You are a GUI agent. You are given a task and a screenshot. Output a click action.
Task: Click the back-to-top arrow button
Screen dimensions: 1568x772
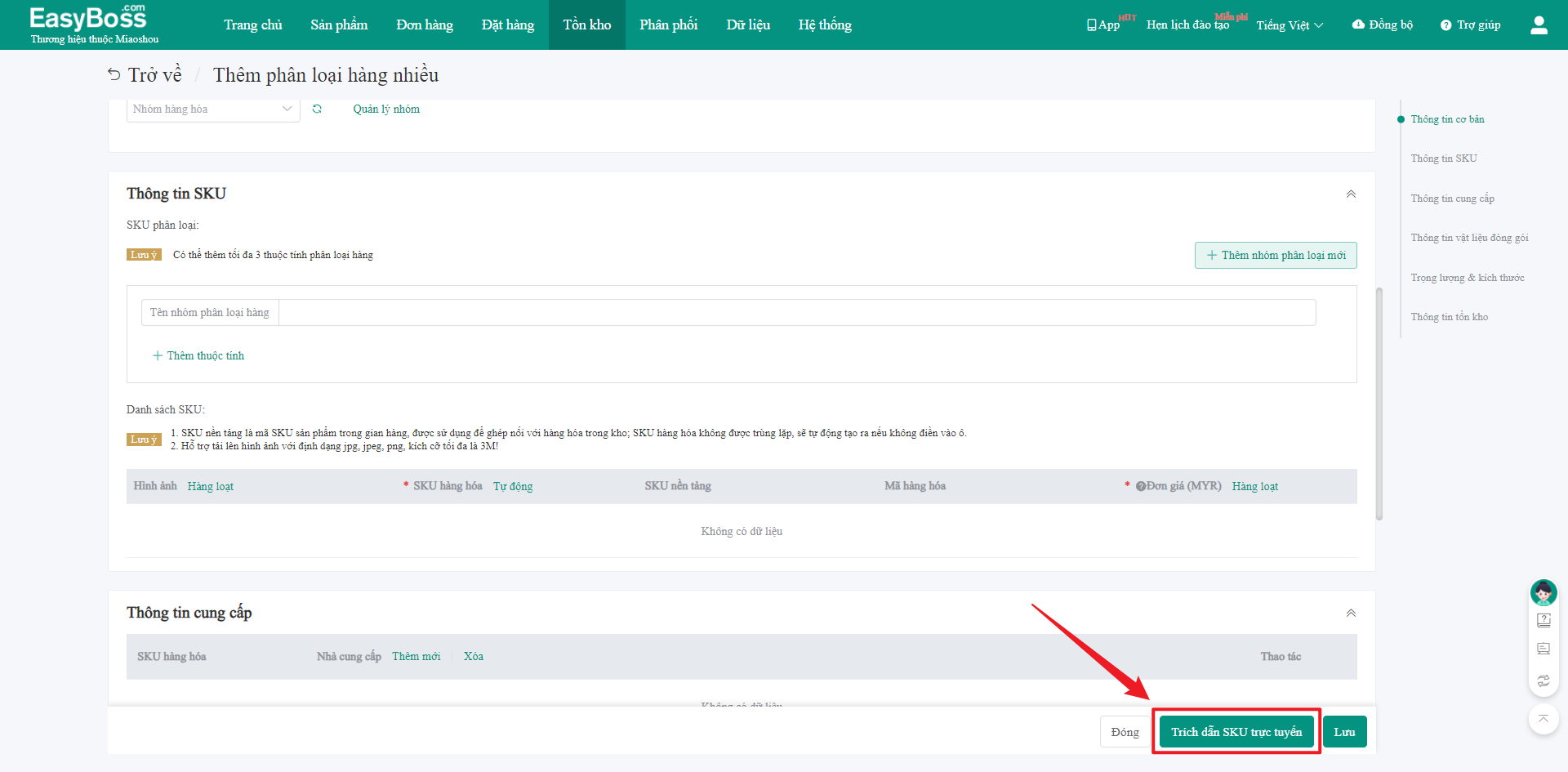[1543, 719]
